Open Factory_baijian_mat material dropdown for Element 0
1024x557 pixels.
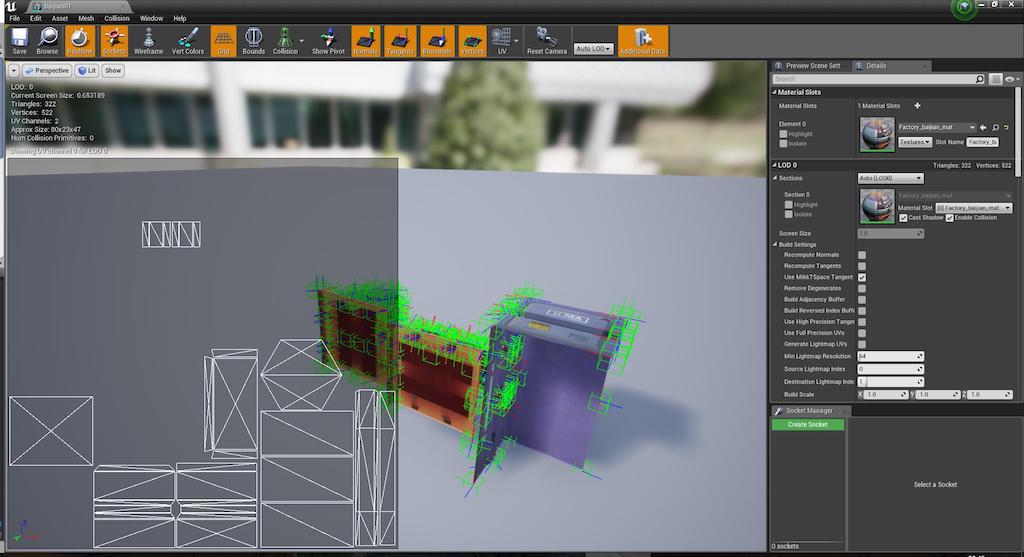936,127
